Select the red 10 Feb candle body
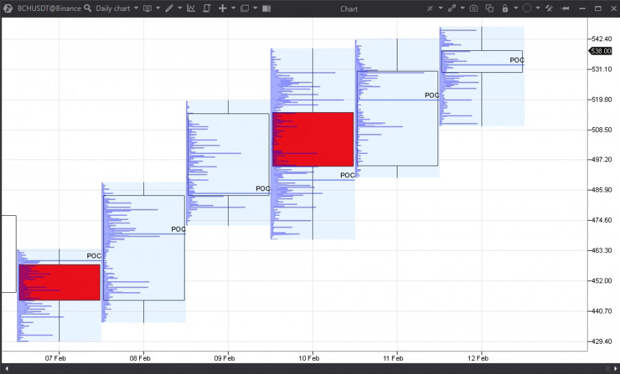Viewport: 620px width, 374px height. (313, 139)
